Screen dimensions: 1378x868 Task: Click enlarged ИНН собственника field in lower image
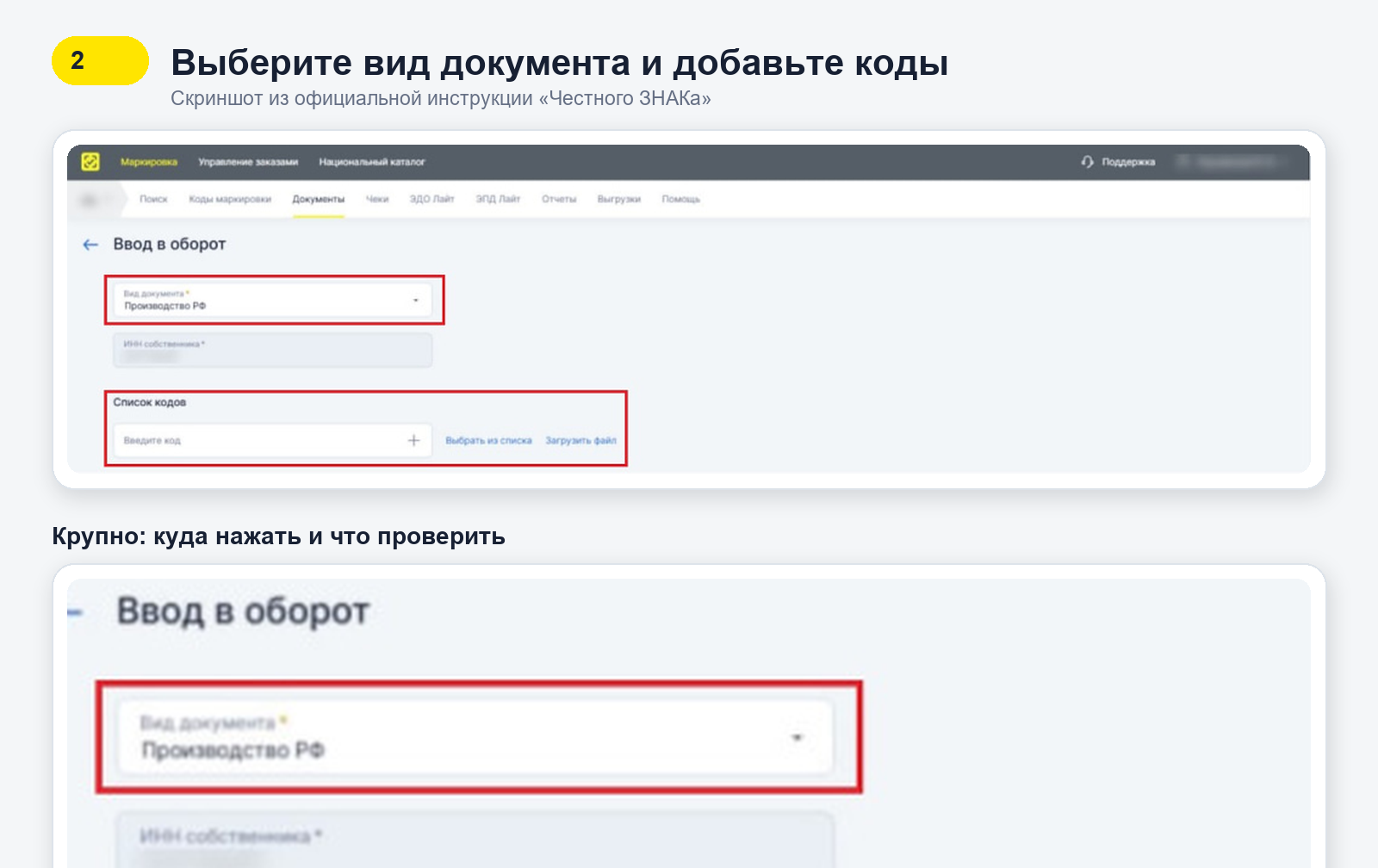click(475, 840)
